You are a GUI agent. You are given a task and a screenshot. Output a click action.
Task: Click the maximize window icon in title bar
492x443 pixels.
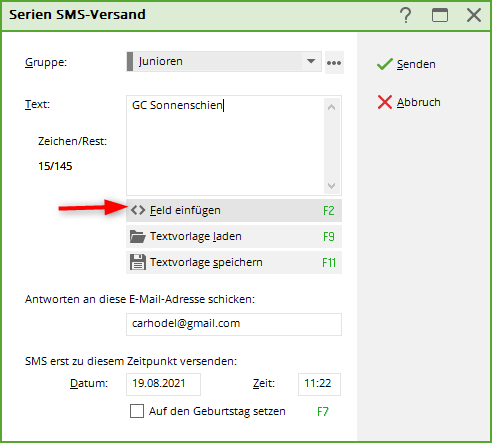click(440, 15)
